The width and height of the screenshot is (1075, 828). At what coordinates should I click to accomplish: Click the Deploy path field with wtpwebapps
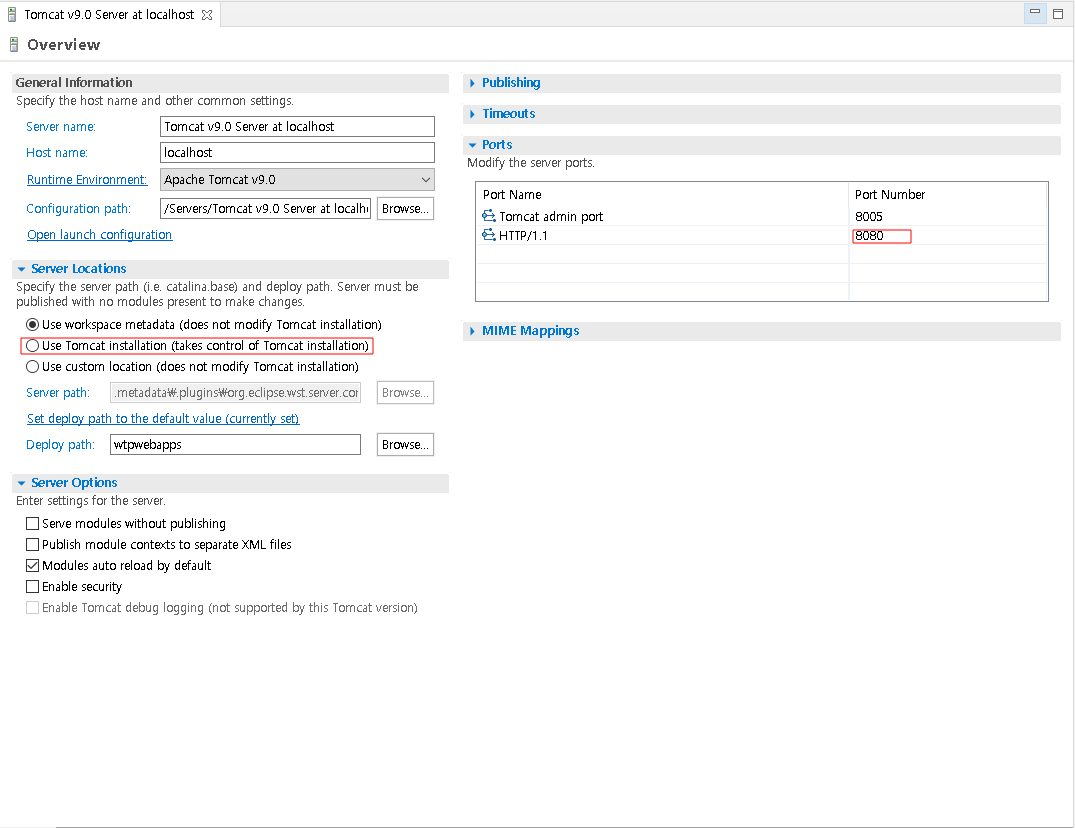(235, 445)
